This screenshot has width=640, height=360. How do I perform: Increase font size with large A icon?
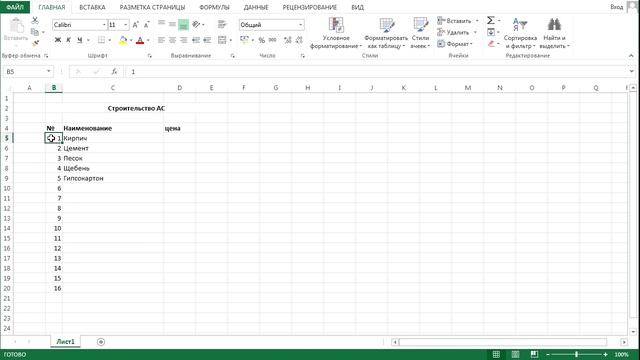click(x=136, y=25)
